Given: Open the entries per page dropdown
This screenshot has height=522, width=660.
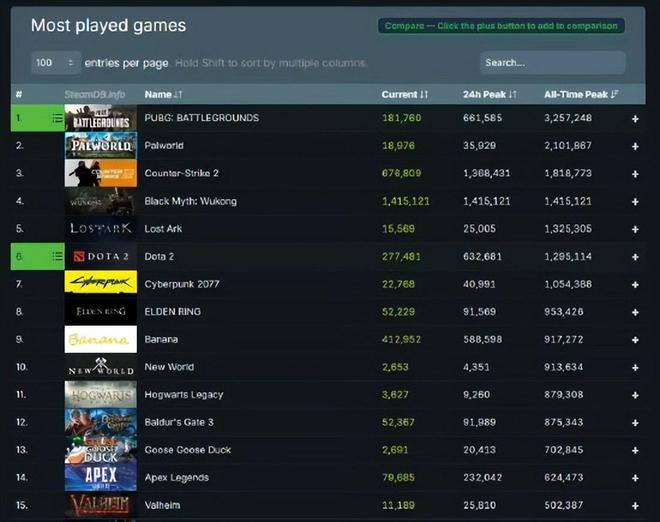Looking at the screenshot, I should pyautogui.click(x=56, y=63).
